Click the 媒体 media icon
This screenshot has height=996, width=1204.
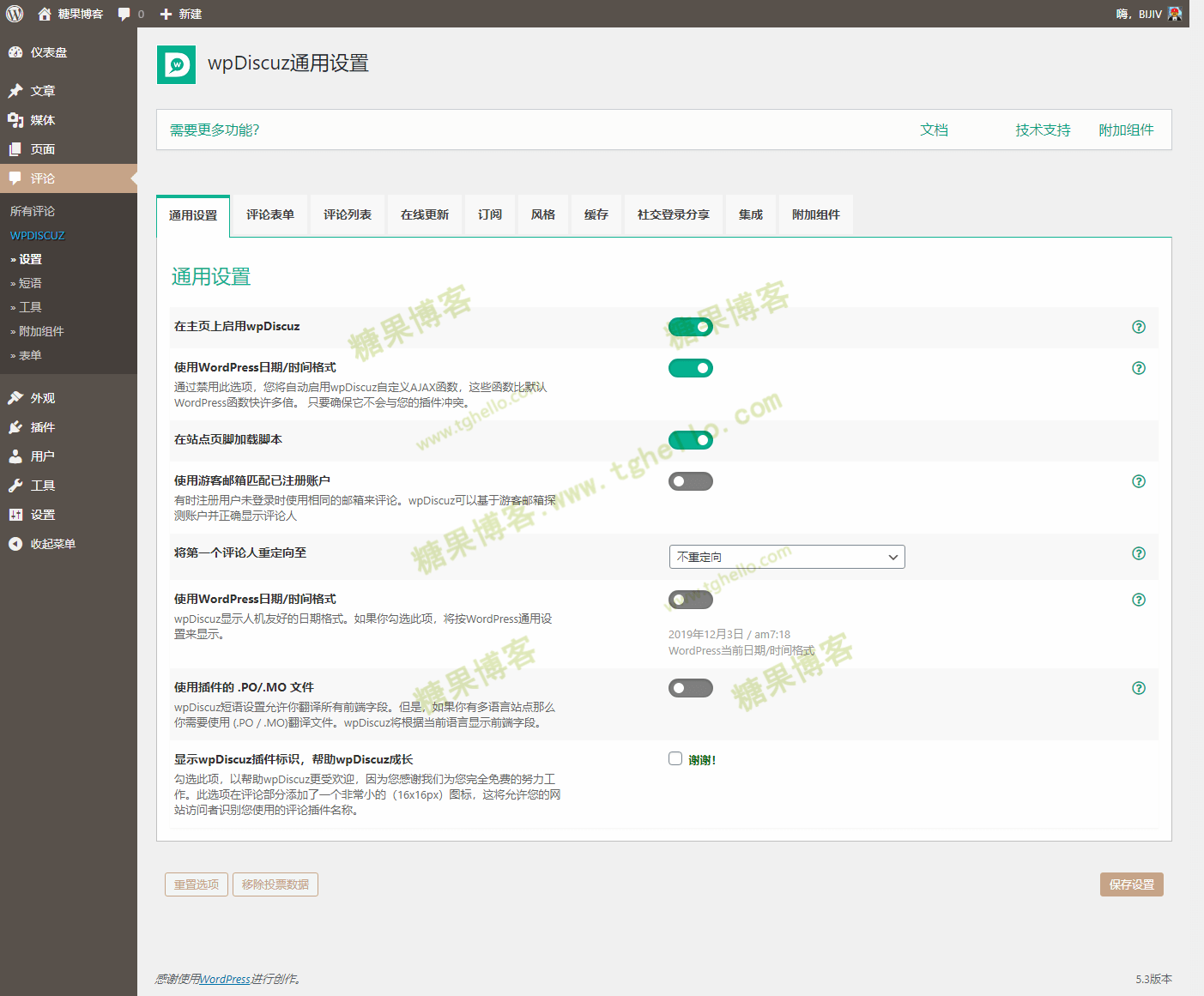[15, 120]
